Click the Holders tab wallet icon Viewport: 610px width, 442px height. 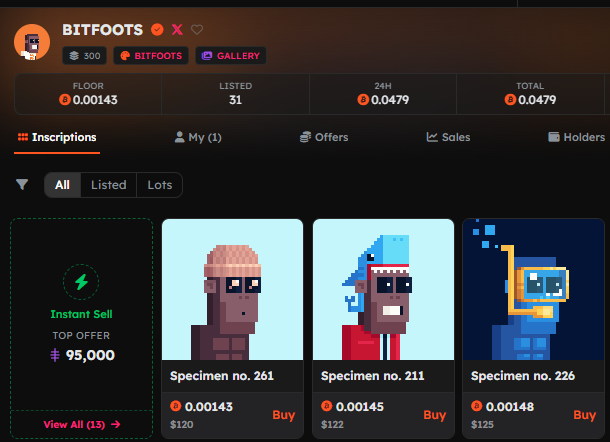coord(554,137)
